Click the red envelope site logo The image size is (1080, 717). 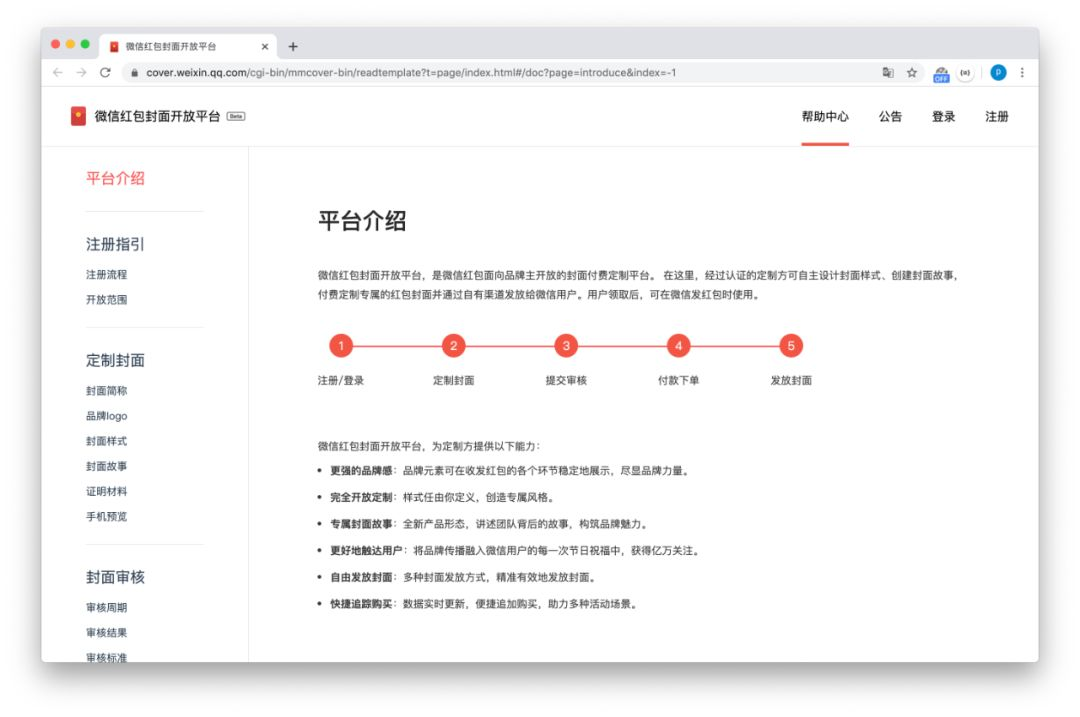click(78, 116)
